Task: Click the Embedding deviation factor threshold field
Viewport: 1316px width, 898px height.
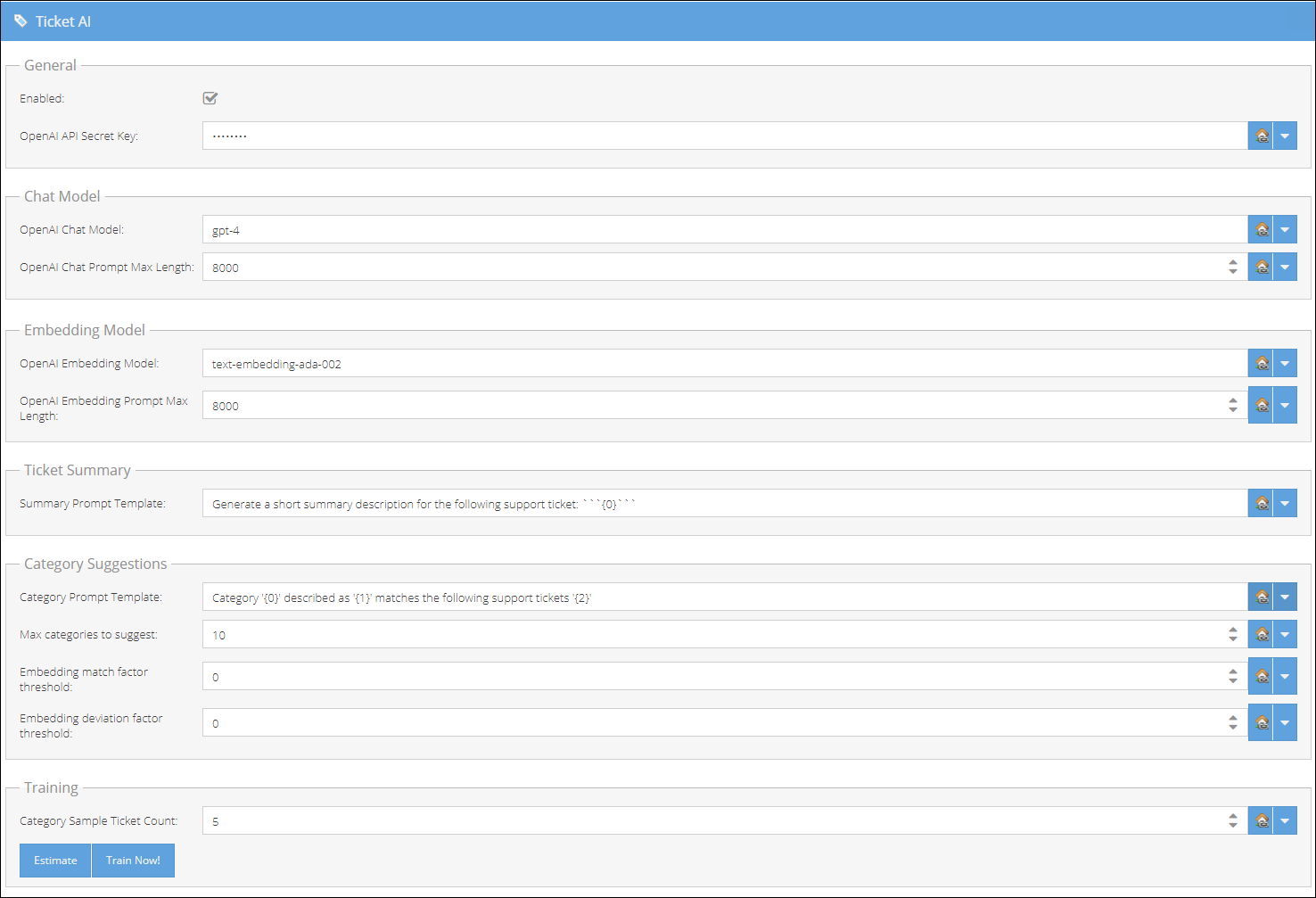Action: (725, 722)
